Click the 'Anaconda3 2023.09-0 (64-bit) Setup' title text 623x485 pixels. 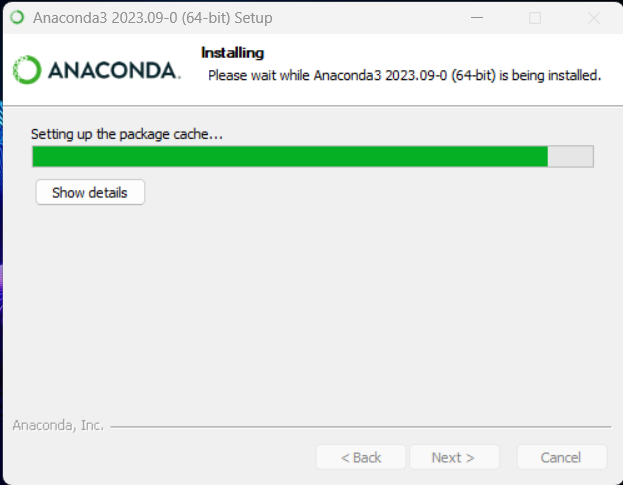pos(153,18)
